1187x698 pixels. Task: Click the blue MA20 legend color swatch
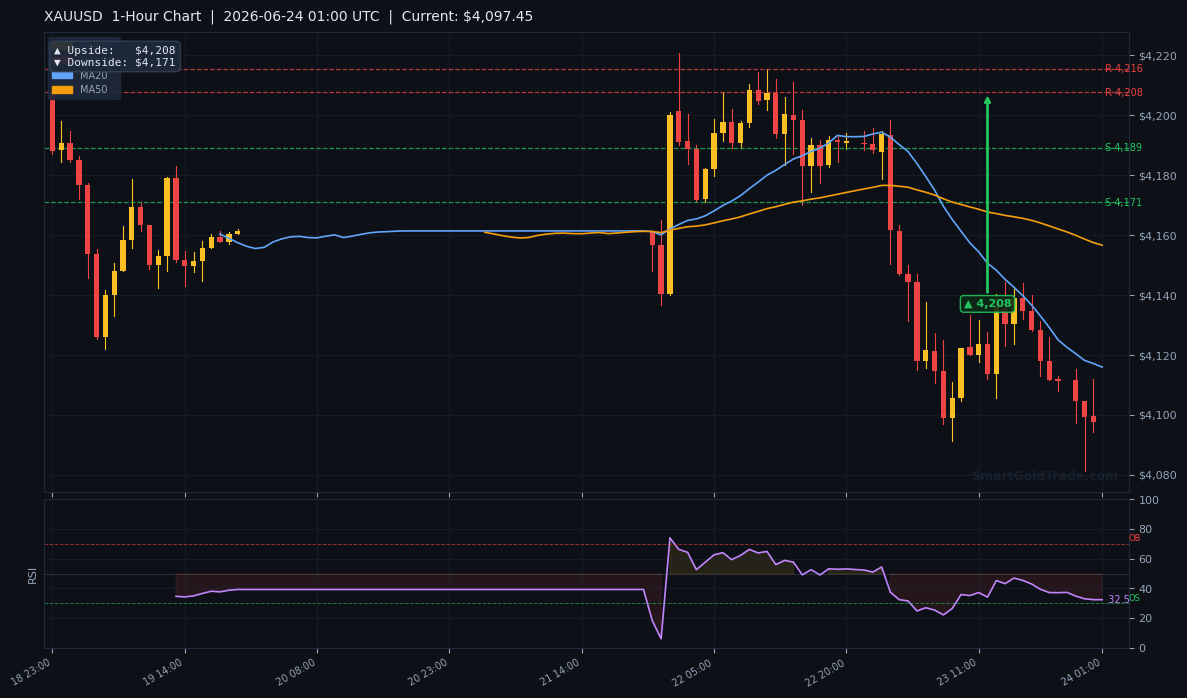tap(62, 76)
